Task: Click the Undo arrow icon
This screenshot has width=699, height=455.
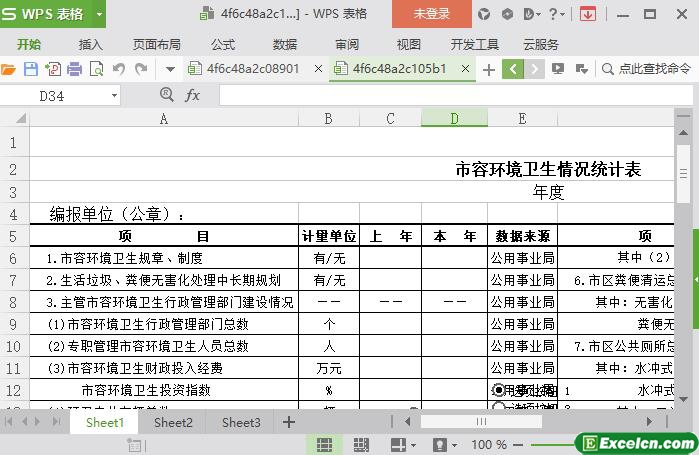Action: coord(119,69)
